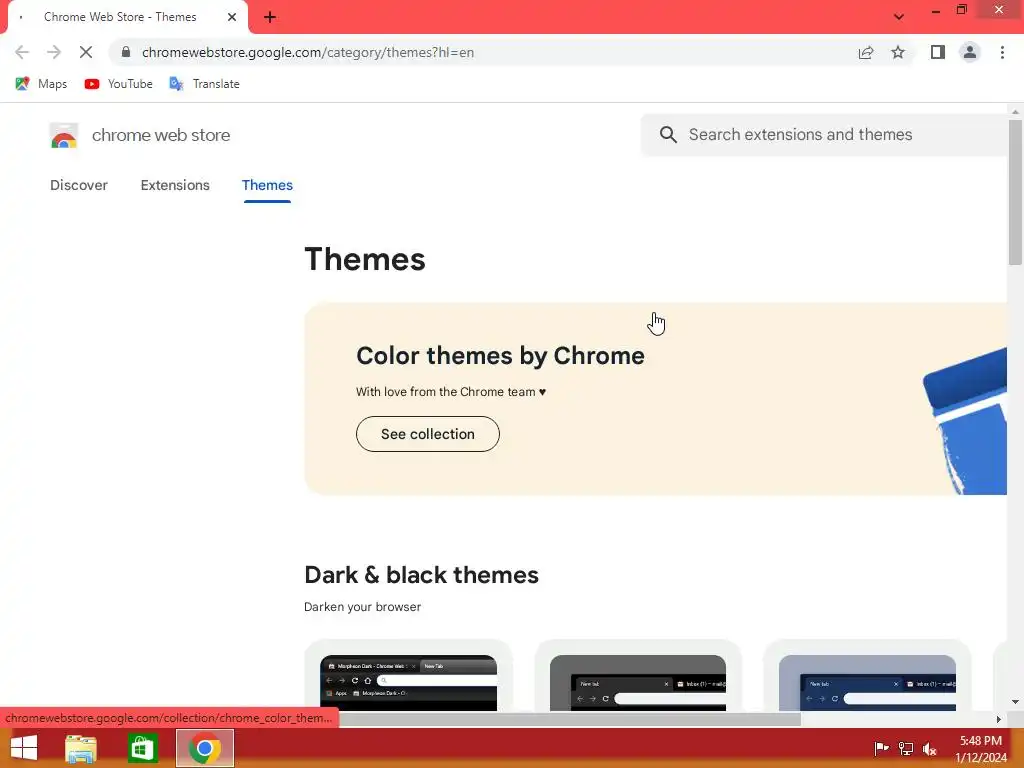Click the scrollbar down arrow
Screen dimensions: 1024x768
click(1015, 702)
